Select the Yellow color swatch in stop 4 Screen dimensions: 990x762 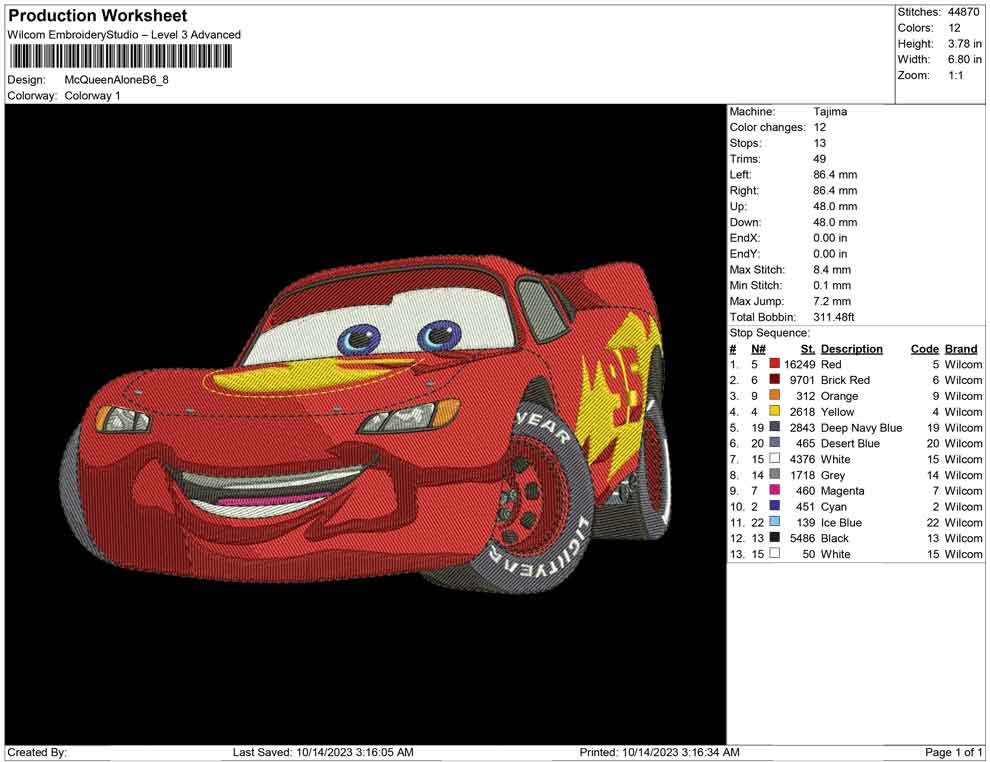click(775, 411)
